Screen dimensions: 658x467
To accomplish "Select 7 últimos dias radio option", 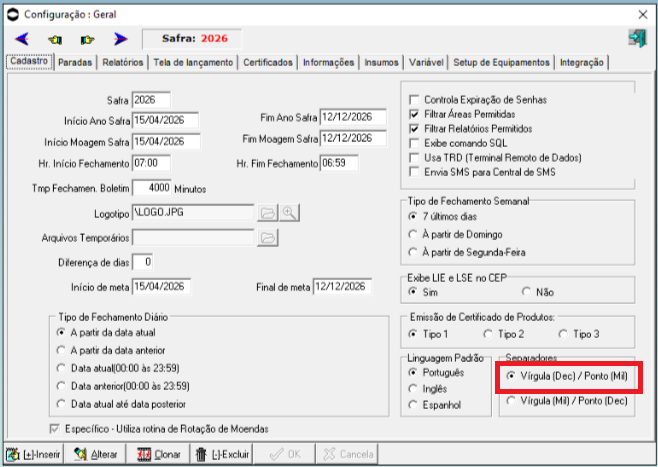I will pos(413,217).
